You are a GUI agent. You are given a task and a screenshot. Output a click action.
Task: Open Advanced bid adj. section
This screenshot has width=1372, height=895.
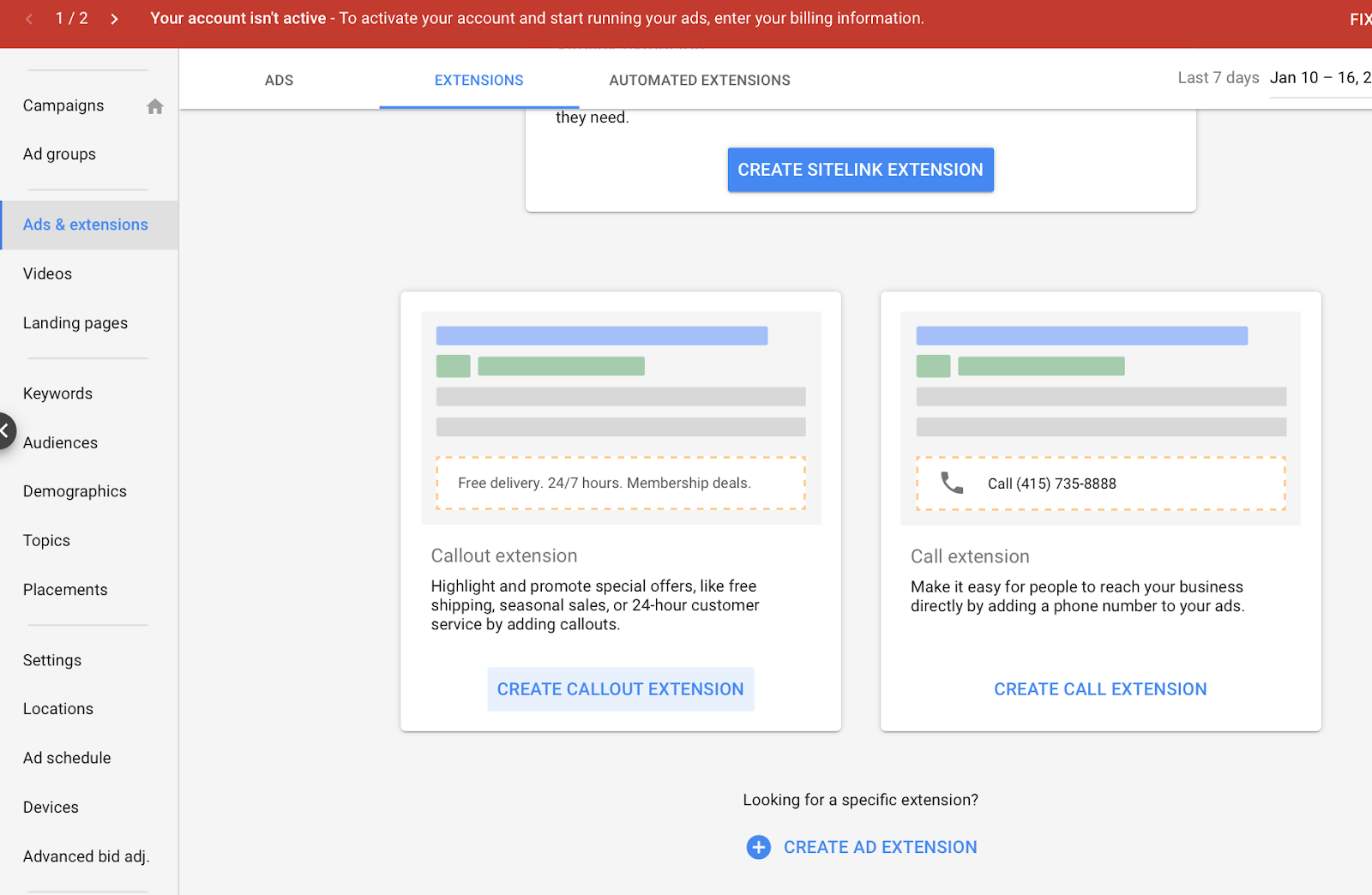pyautogui.click(x=86, y=856)
